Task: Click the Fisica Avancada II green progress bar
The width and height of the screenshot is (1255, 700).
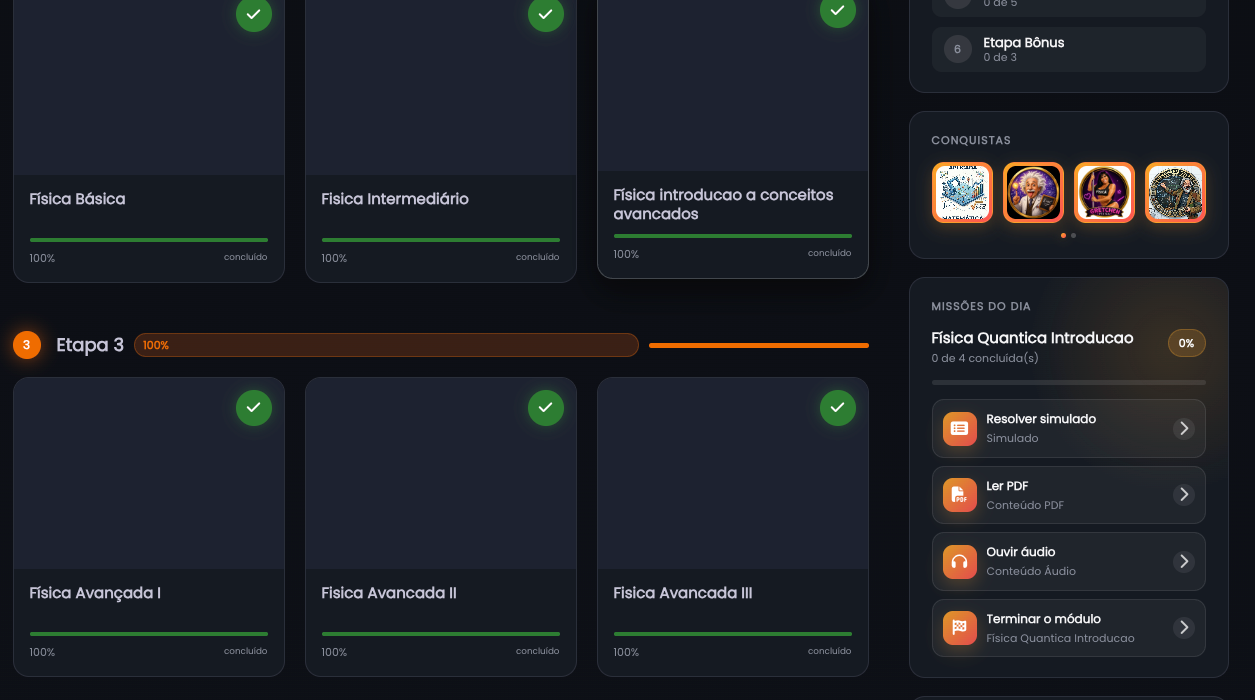Action: coord(441,634)
